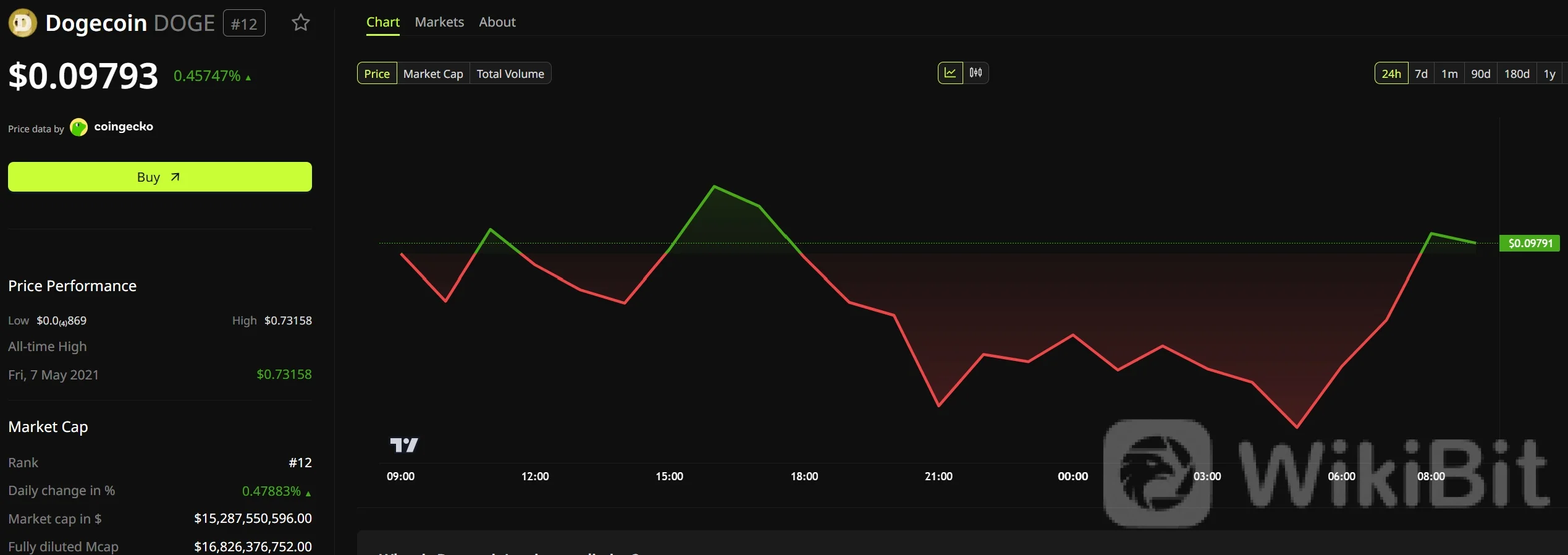Select the Market Cap chart metric
The width and height of the screenshot is (1568, 555).
[x=433, y=74]
